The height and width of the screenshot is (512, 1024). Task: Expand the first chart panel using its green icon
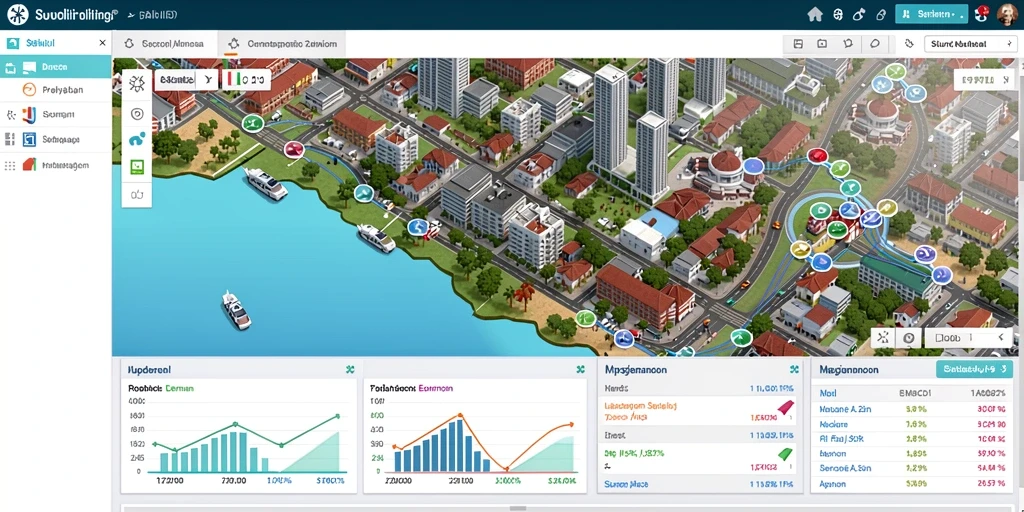point(350,370)
